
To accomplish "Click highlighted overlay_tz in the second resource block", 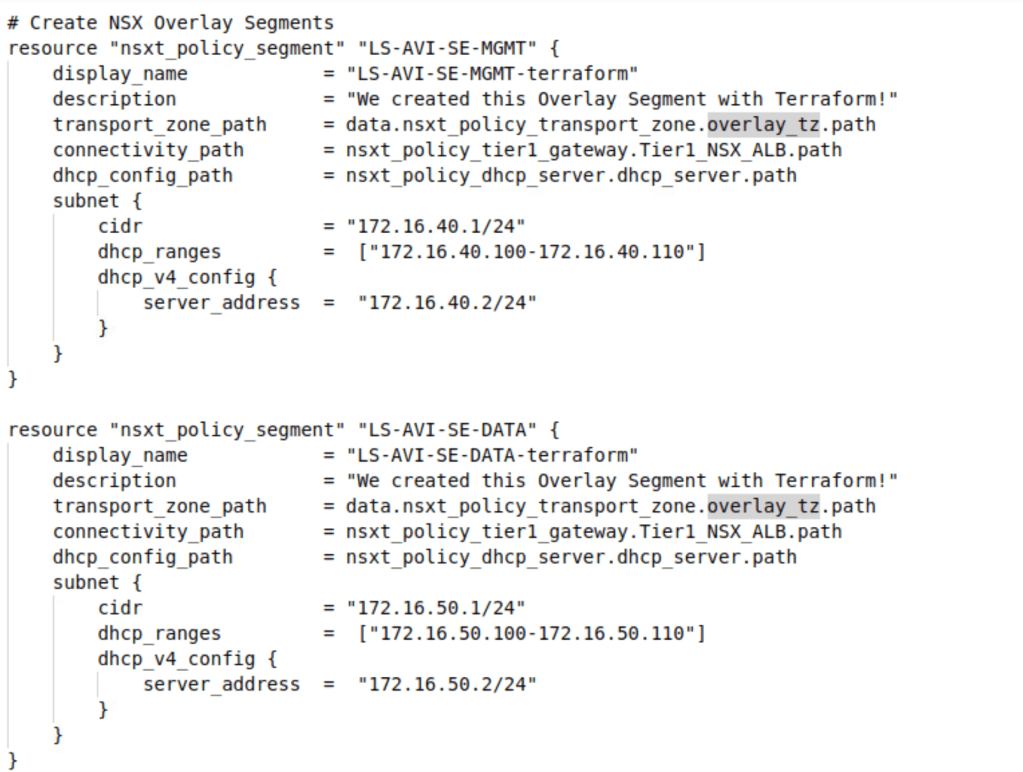I will 763,506.
